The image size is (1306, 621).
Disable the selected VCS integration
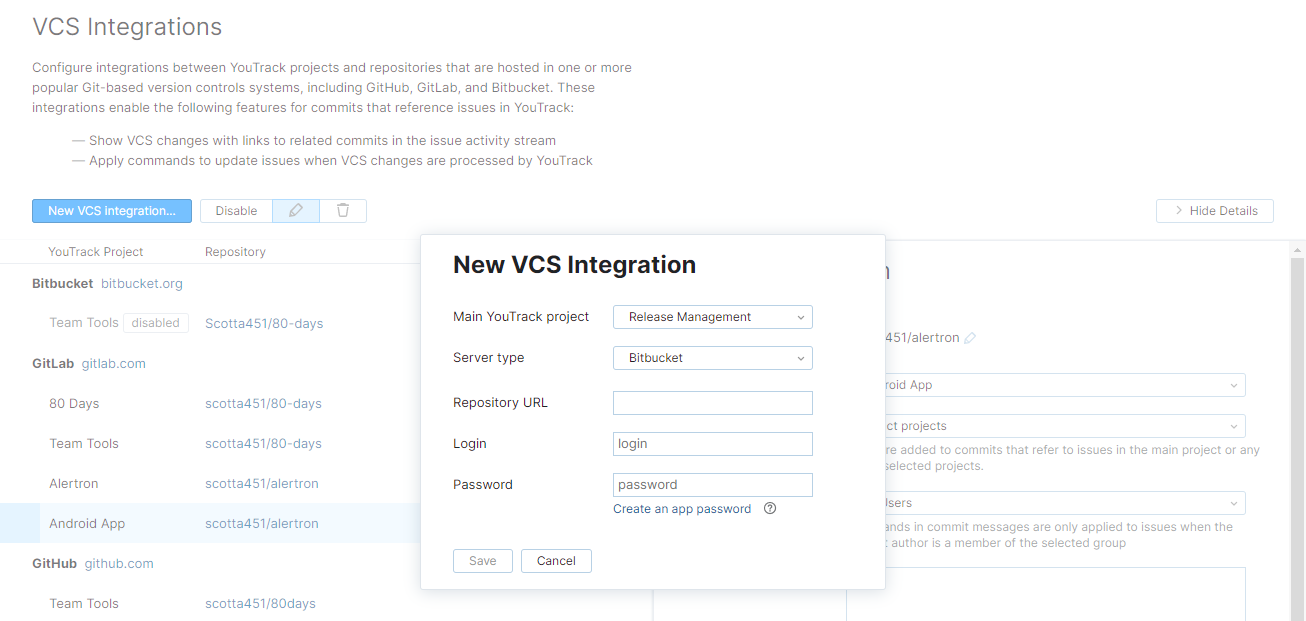pos(236,211)
